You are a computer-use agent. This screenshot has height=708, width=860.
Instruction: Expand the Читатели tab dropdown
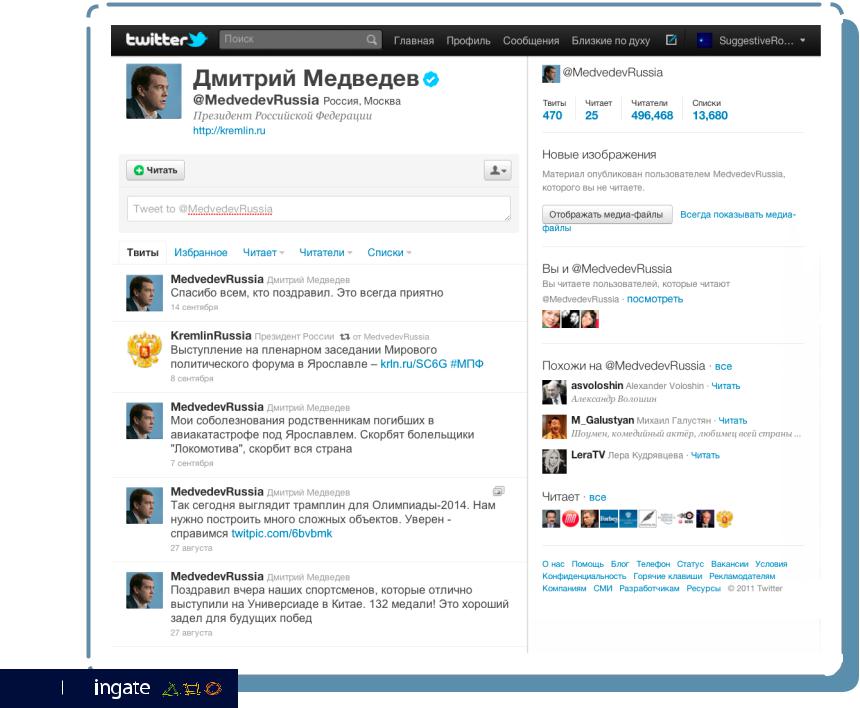(325, 252)
